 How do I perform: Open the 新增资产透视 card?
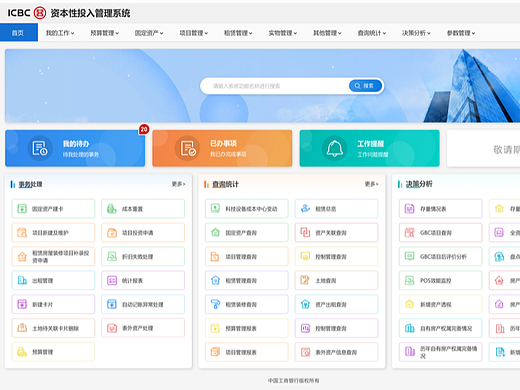point(441,304)
